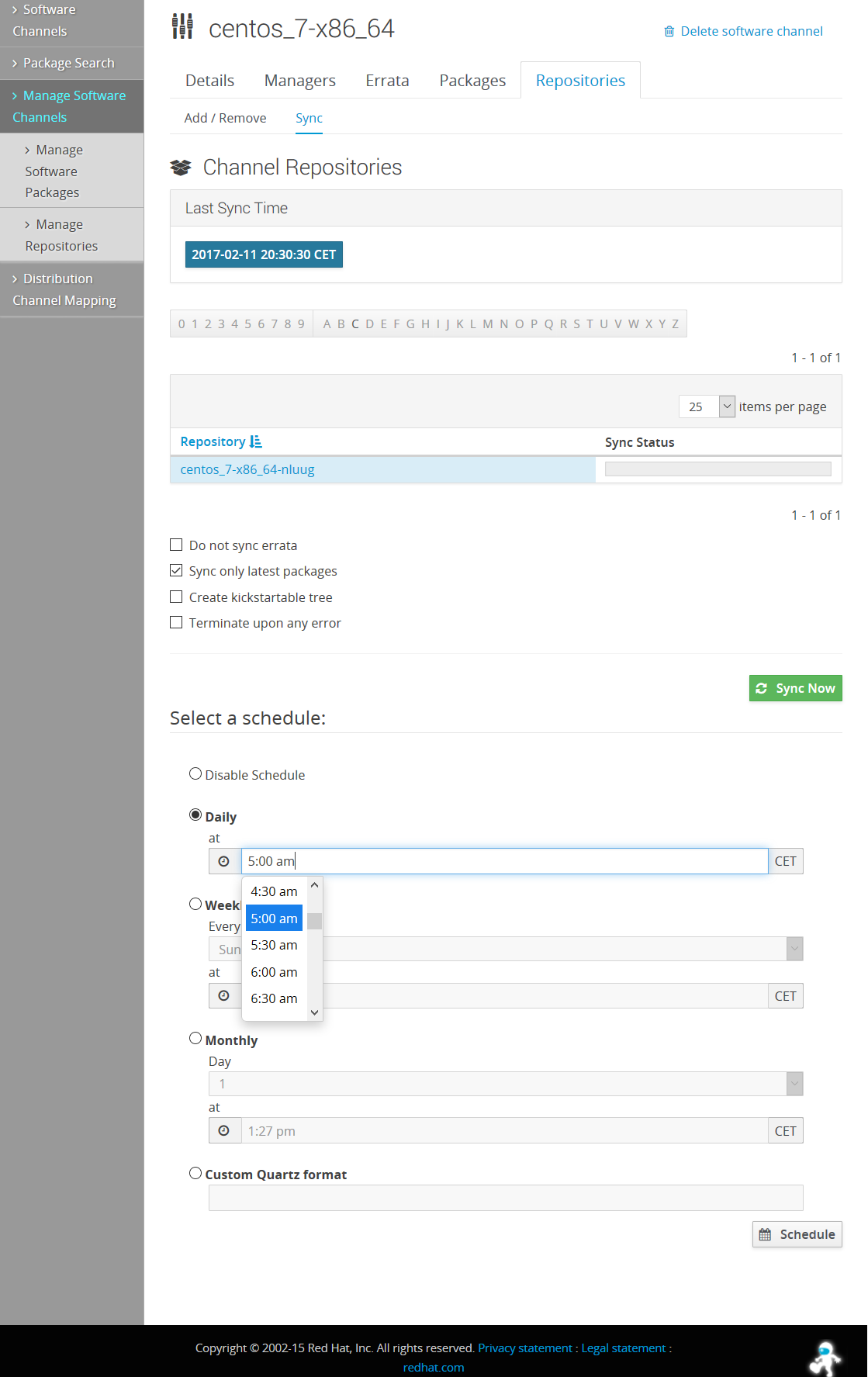Viewport: 868px width, 1377px height.
Task: Click the clock icon in Monthly time field
Action: pos(224,1131)
